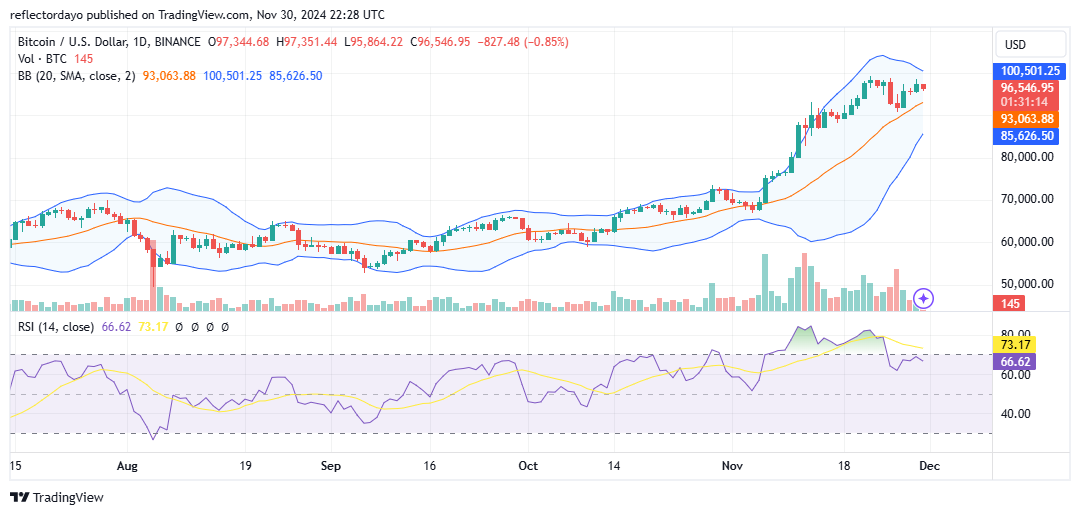Click the Dec label on time axis
Screen dimensions: 1080x515
pyautogui.click(x=930, y=466)
